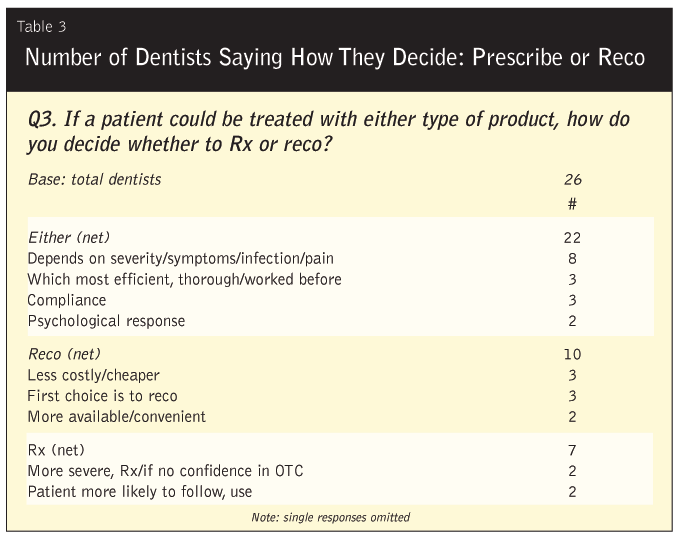Click the "Rx (net)" row heading
The width and height of the screenshot is (678, 537).
[x=56, y=450]
